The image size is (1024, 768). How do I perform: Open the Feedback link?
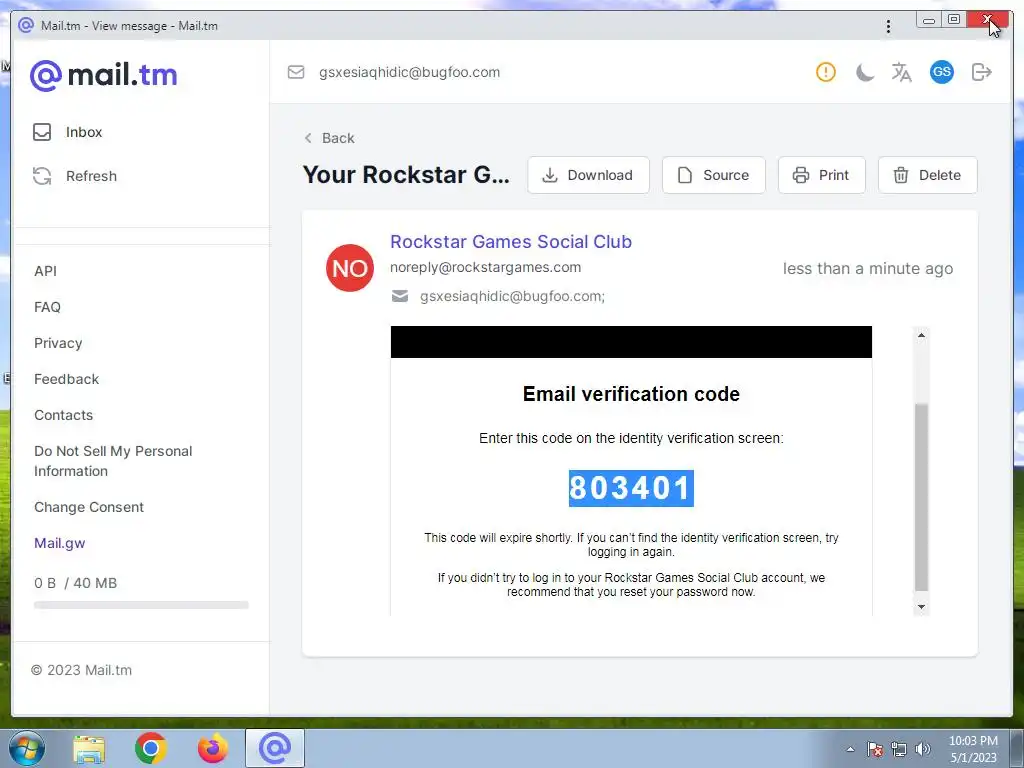coord(67,379)
